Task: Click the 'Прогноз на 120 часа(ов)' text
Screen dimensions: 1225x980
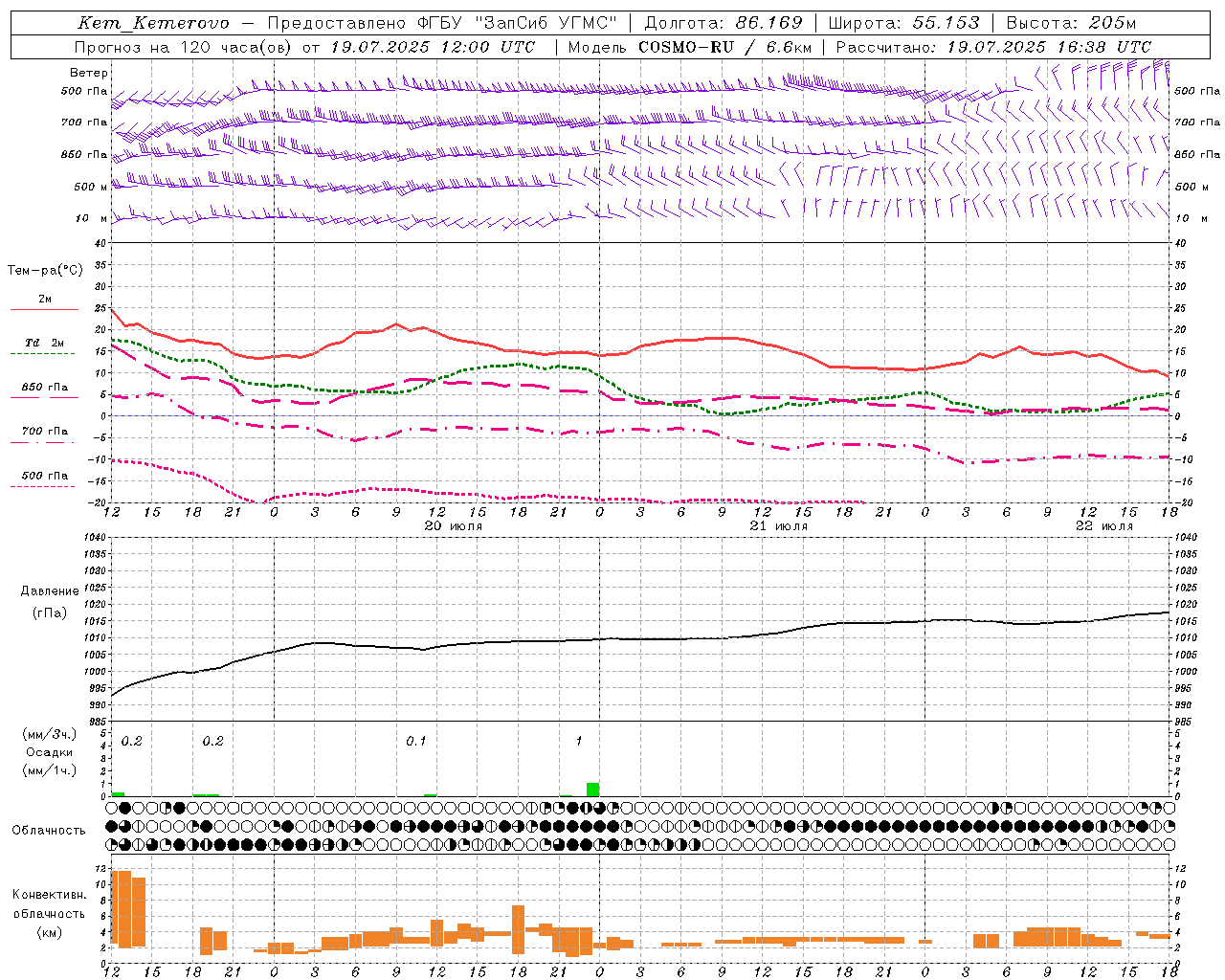Action: click(184, 47)
